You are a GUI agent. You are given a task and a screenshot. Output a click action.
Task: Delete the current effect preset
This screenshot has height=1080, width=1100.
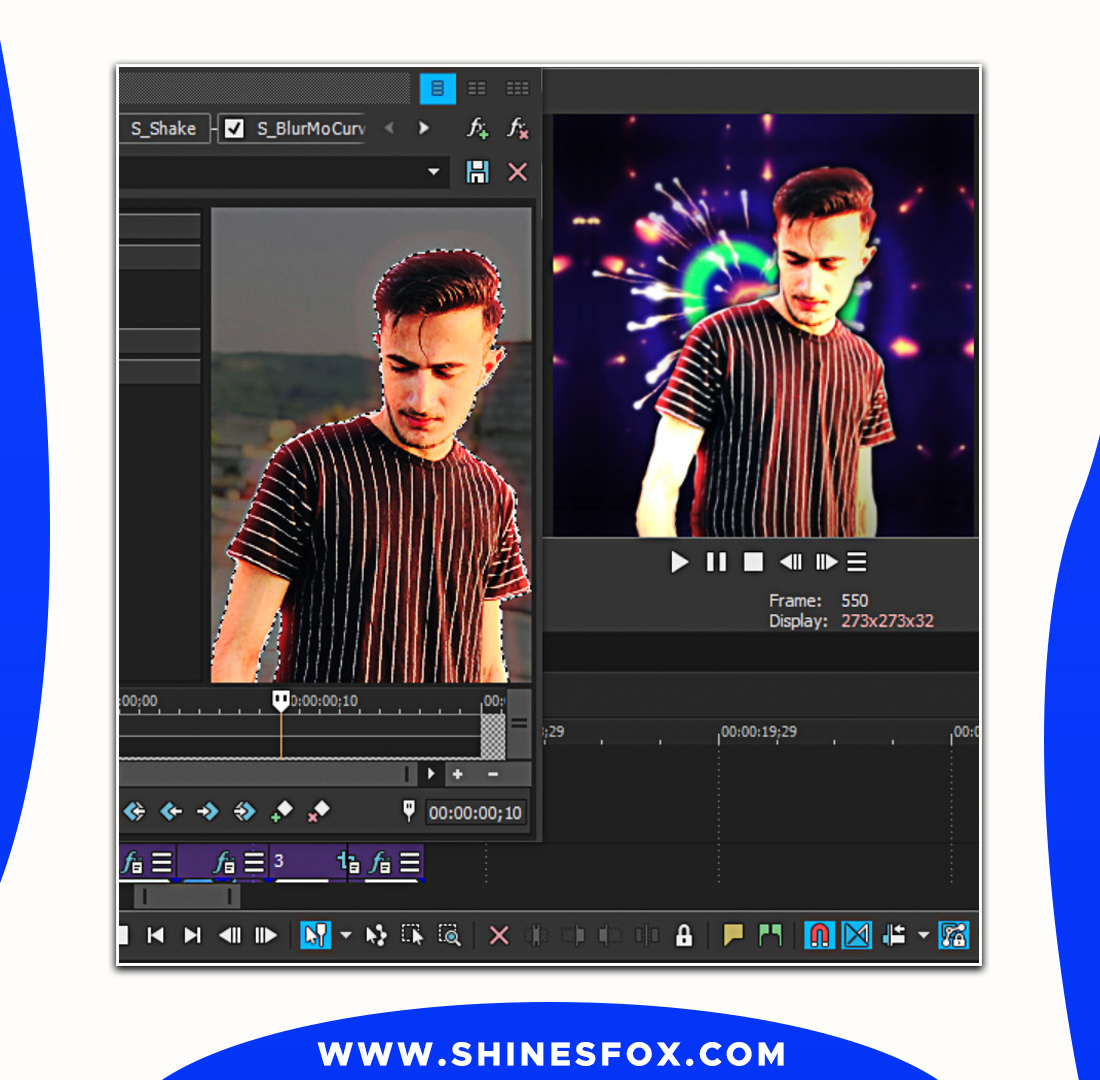pos(518,172)
